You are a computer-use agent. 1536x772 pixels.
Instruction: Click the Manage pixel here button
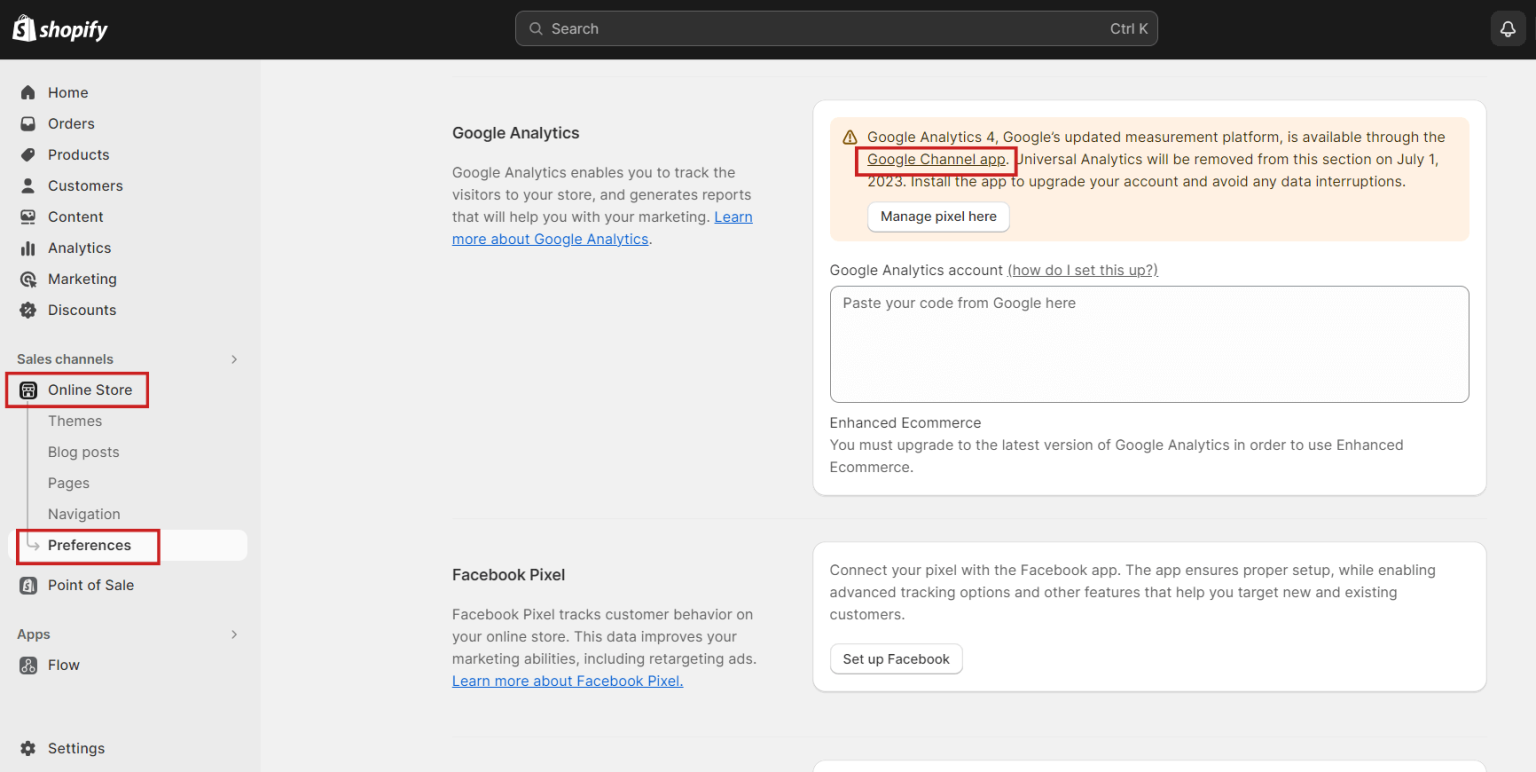(x=937, y=216)
